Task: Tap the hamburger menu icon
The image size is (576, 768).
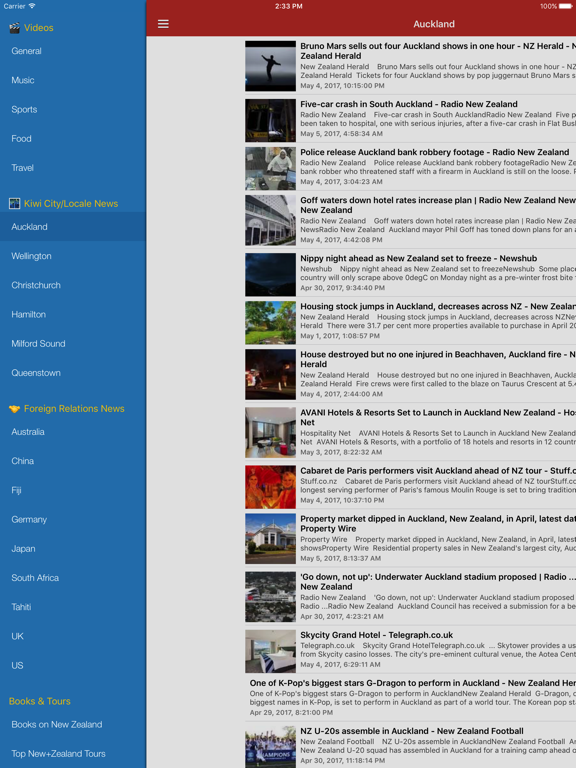Action: coord(163,24)
